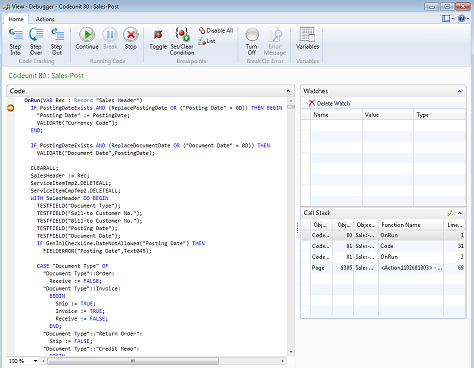Toggle a breakpoint using the Toggle icon
The height and width of the screenshot is (368, 474).
(x=158, y=35)
